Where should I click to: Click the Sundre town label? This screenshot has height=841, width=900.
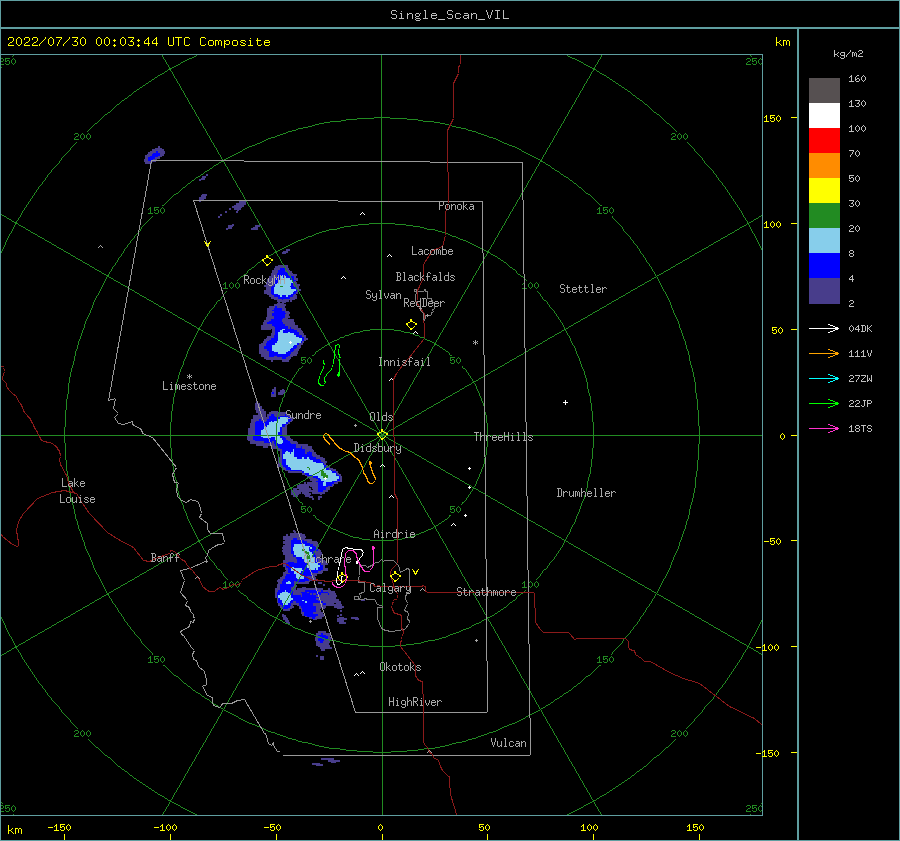coord(304,415)
